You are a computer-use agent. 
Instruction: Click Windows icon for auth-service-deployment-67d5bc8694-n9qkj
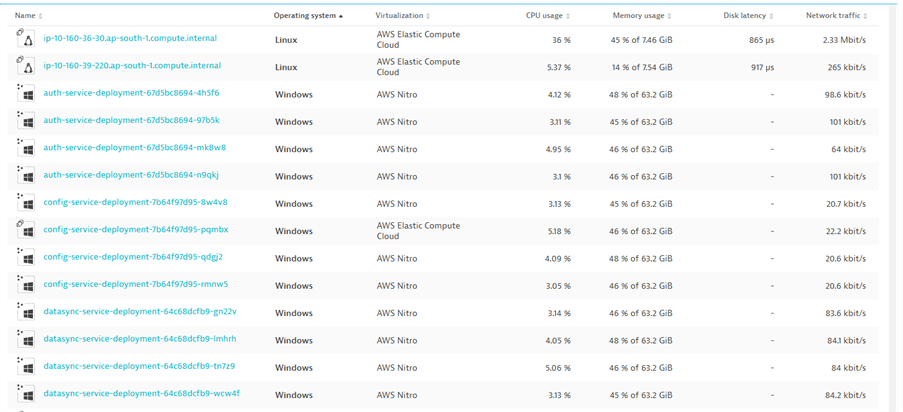25,176
